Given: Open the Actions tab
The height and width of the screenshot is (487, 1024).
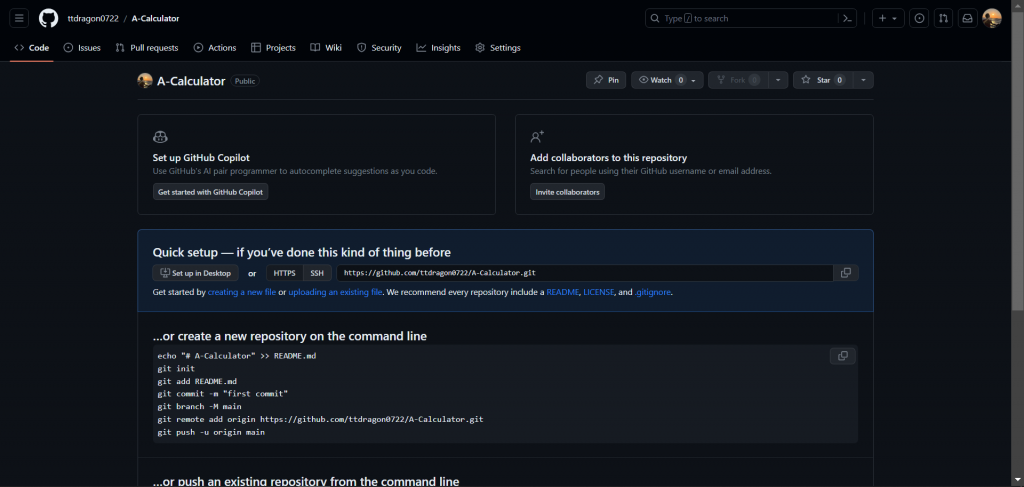Looking at the screenshot, I should pos(215,48).
